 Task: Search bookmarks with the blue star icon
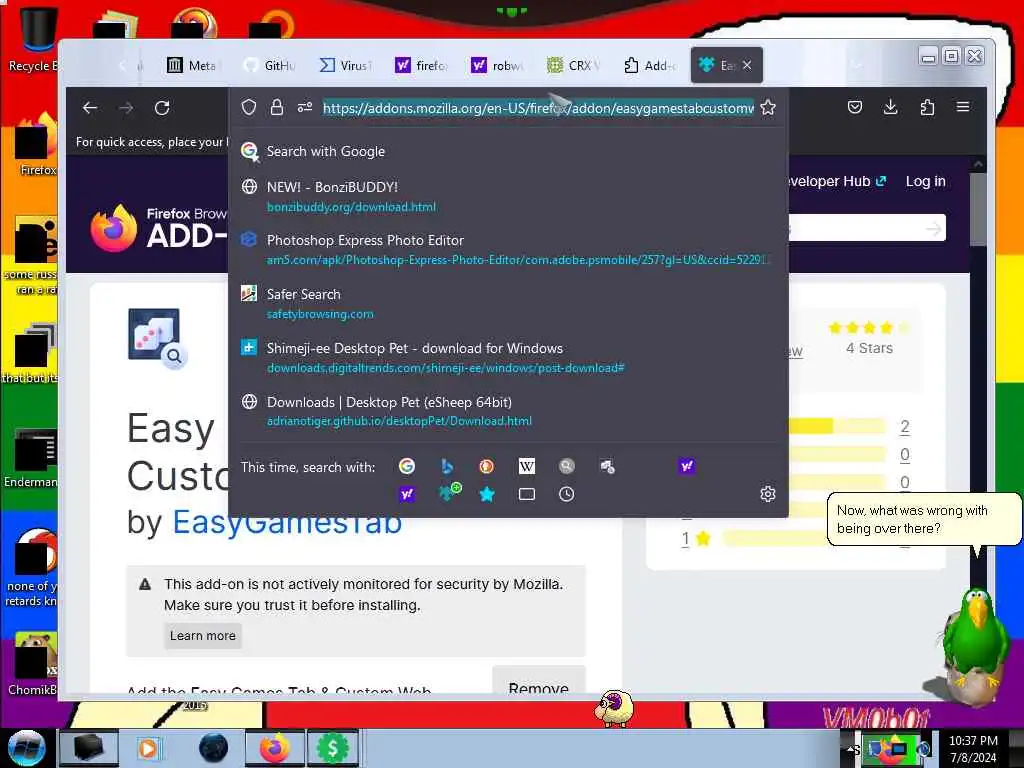click(487, 494)
